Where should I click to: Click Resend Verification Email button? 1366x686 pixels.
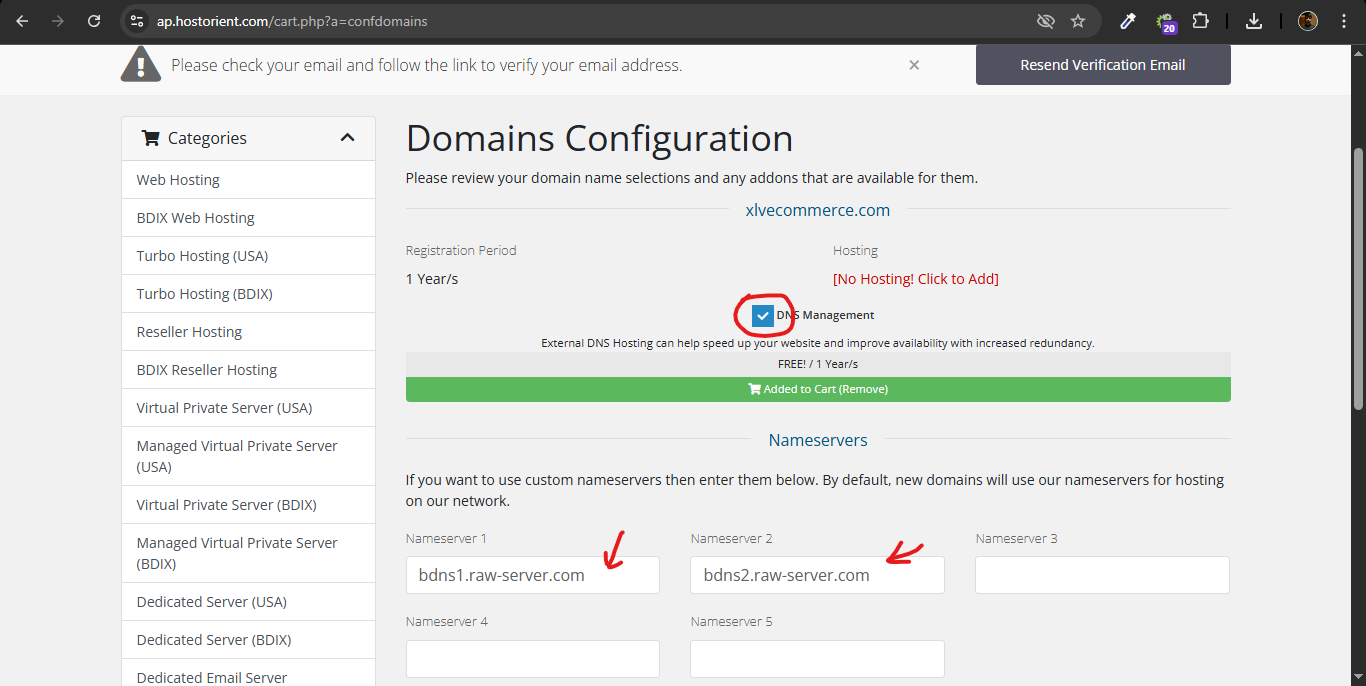pyautogui.click(x=1102, y=65)
